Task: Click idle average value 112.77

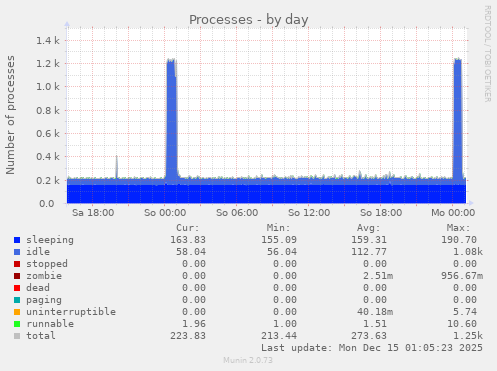Action: click(x=369, y=252)
